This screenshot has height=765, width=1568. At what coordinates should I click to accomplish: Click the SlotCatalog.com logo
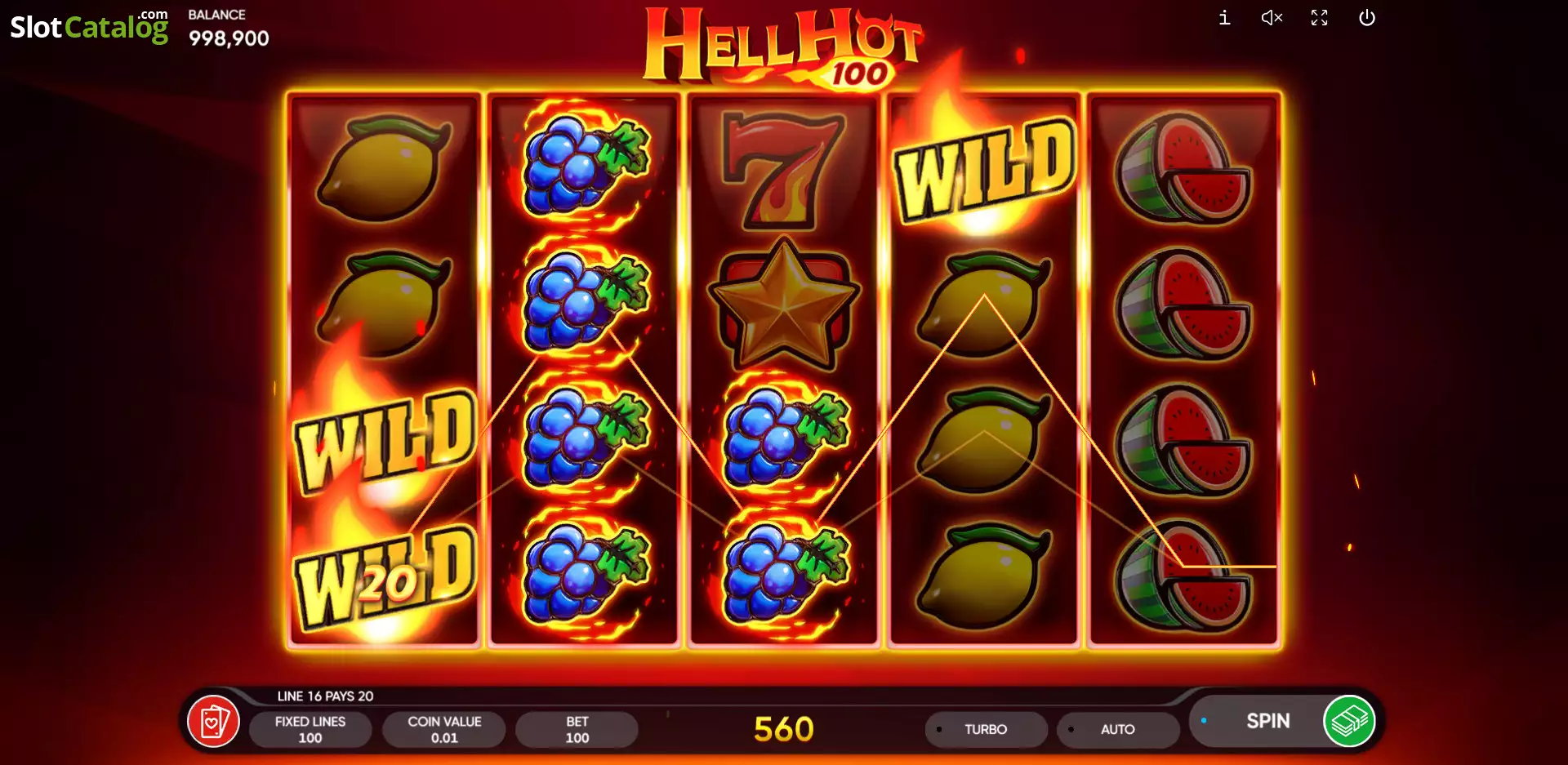coord(89,26)
